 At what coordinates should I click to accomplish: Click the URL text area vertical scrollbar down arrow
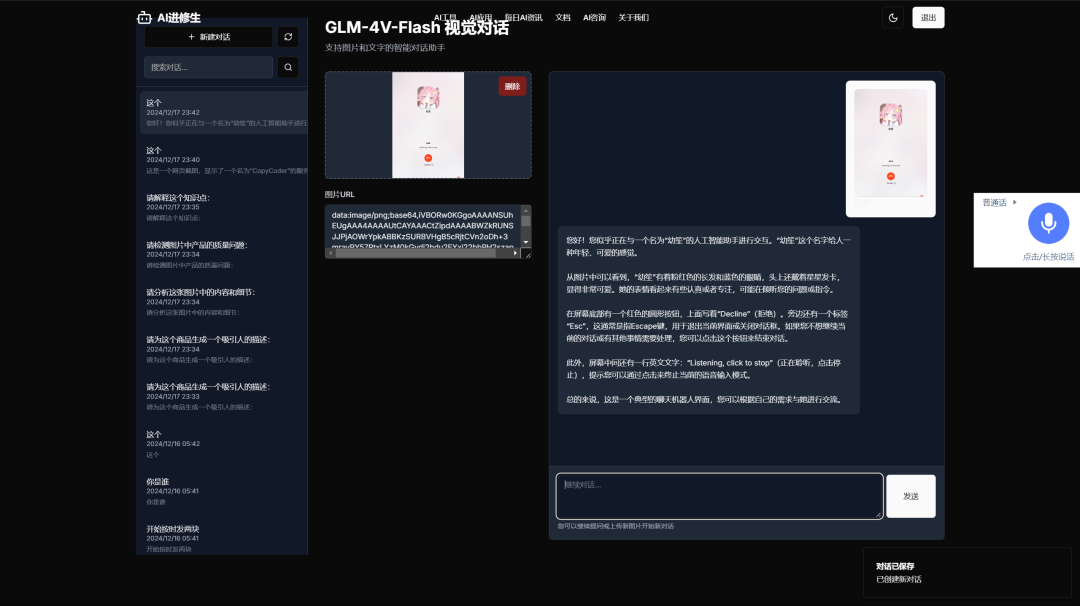pos(526,242)
